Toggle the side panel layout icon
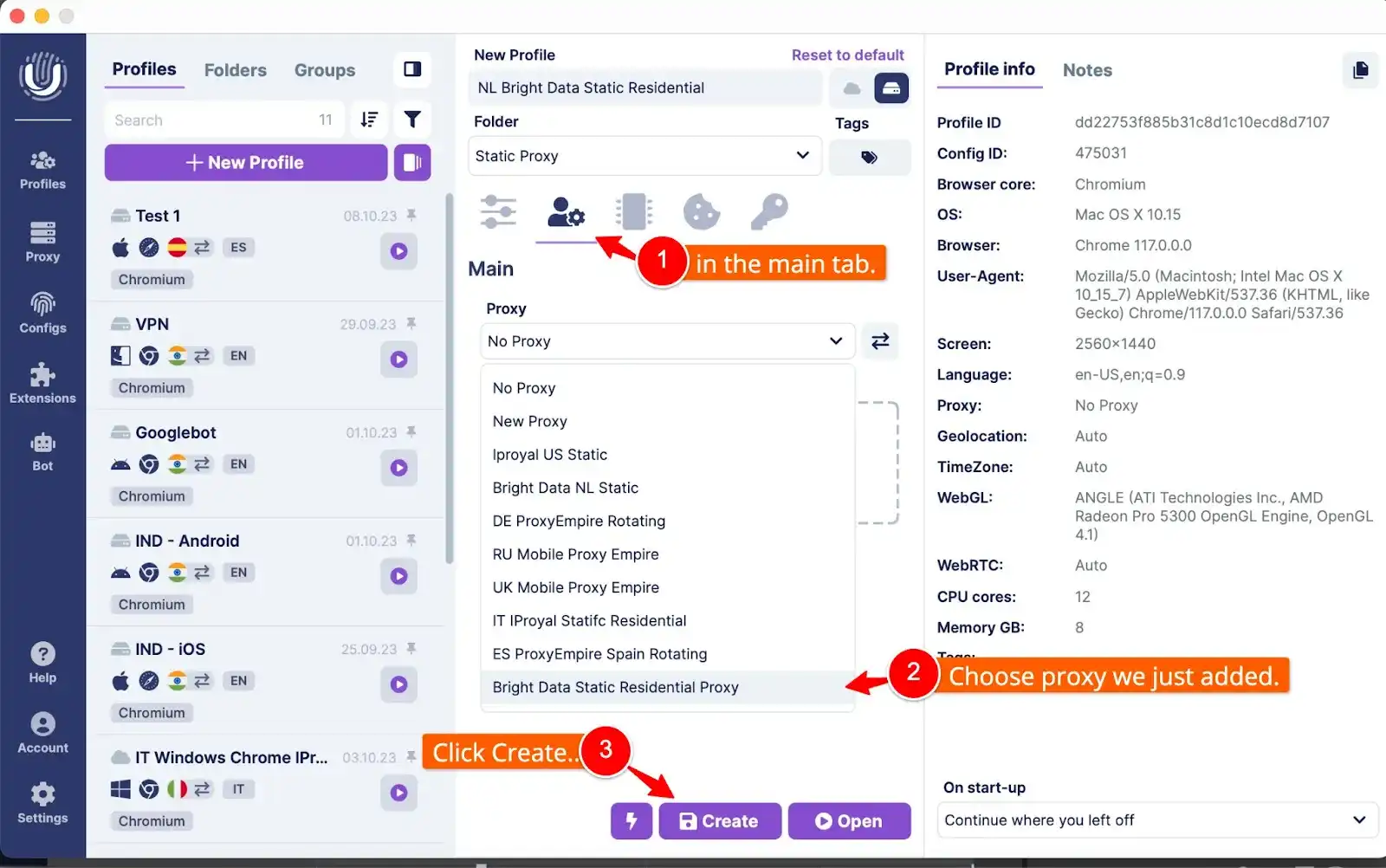 [x=412, y=69]
